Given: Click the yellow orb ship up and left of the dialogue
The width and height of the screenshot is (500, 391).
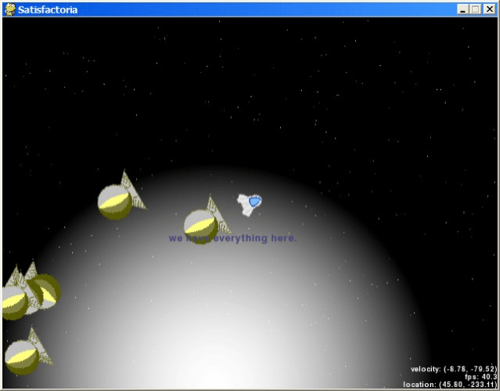Looking at the screenshot, I should tap(121, 196).
